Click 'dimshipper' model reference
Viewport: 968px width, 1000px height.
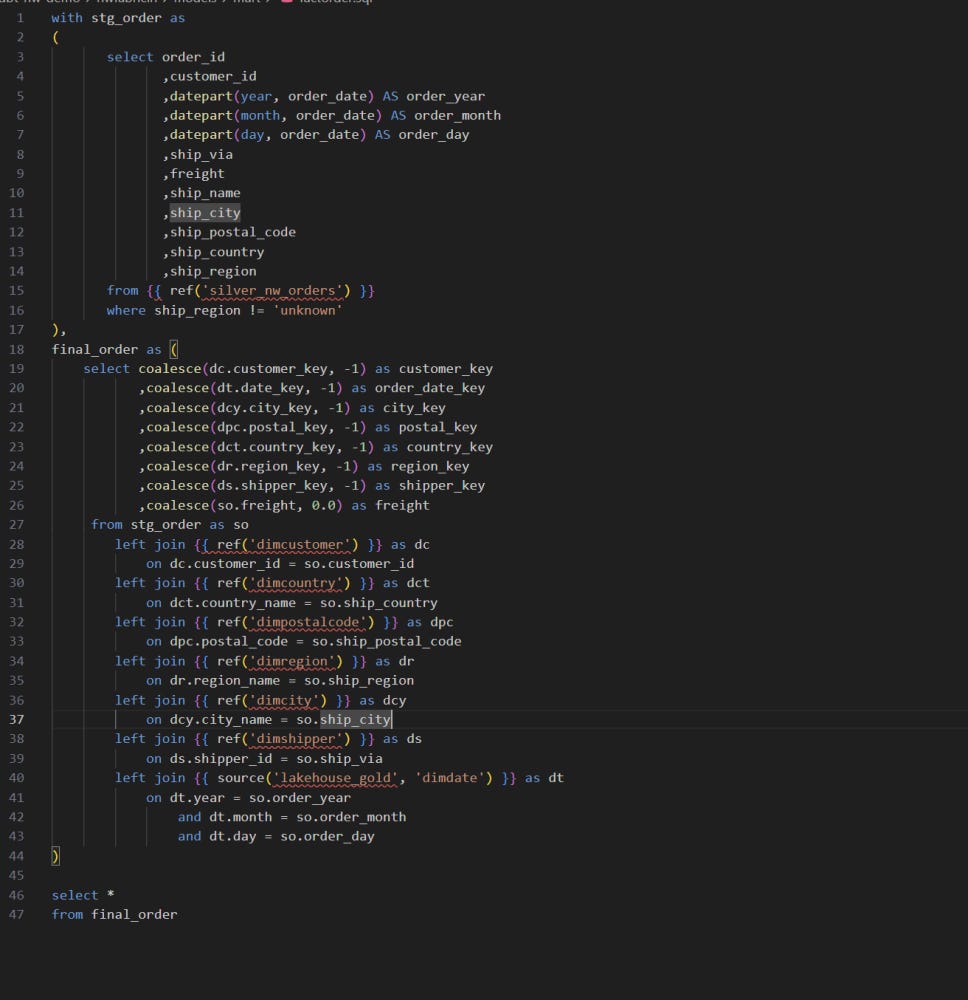295,739
